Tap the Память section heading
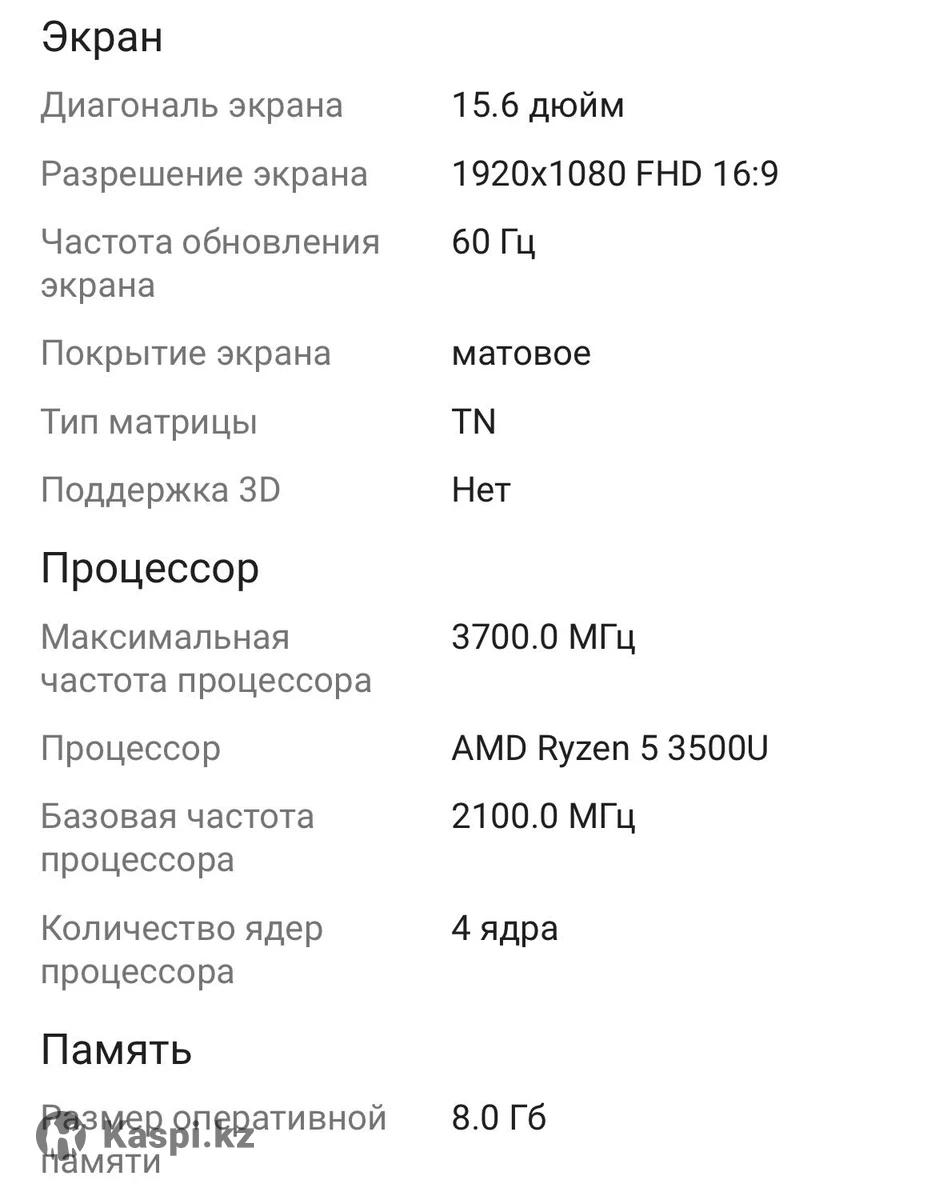Screen dimensions: 943x1200 pyautogui.click(x=116, y=1050)
